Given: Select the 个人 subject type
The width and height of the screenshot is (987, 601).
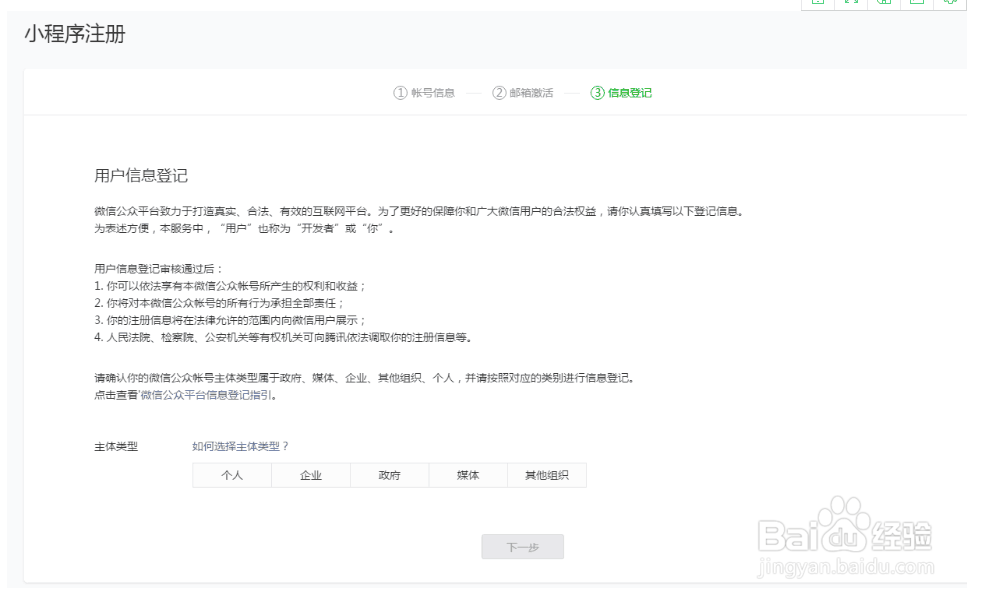Looking at the screenshot, I should click(232, 475).
